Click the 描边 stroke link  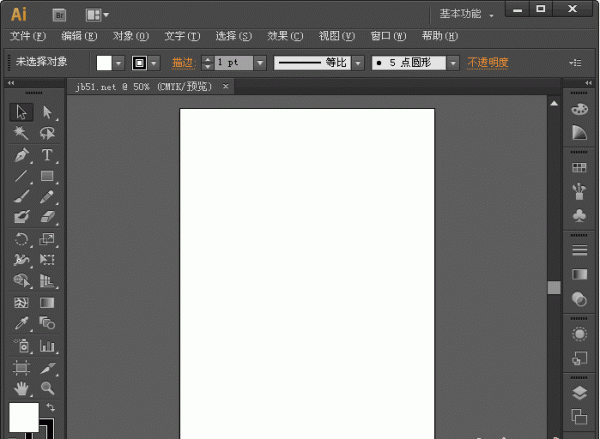[183, 63]
